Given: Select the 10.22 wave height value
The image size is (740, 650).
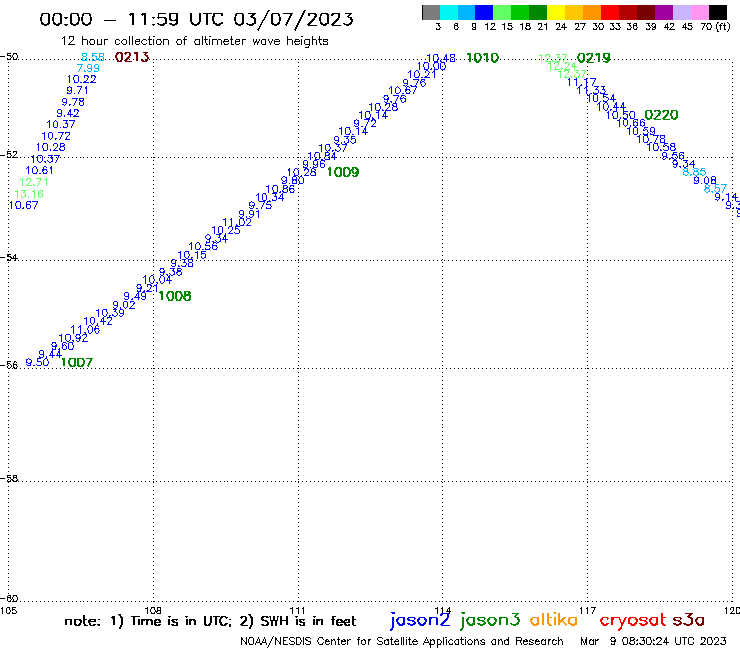Looking at the screenshot, I should tap(82, 79).
